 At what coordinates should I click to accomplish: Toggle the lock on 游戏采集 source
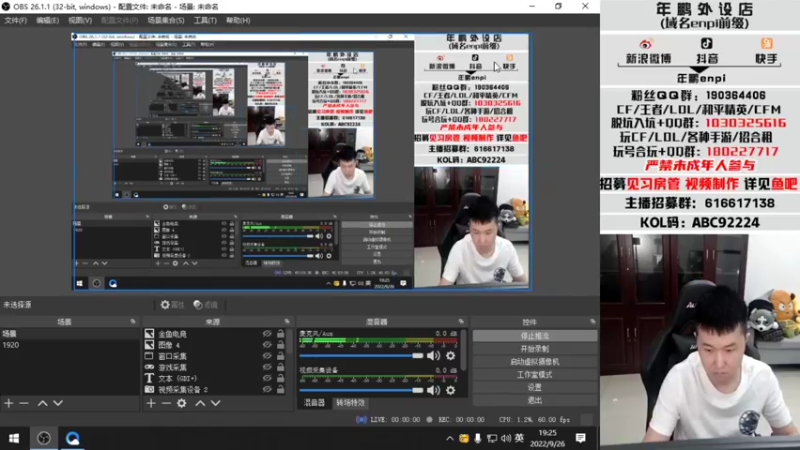click(x=281, y=367)
